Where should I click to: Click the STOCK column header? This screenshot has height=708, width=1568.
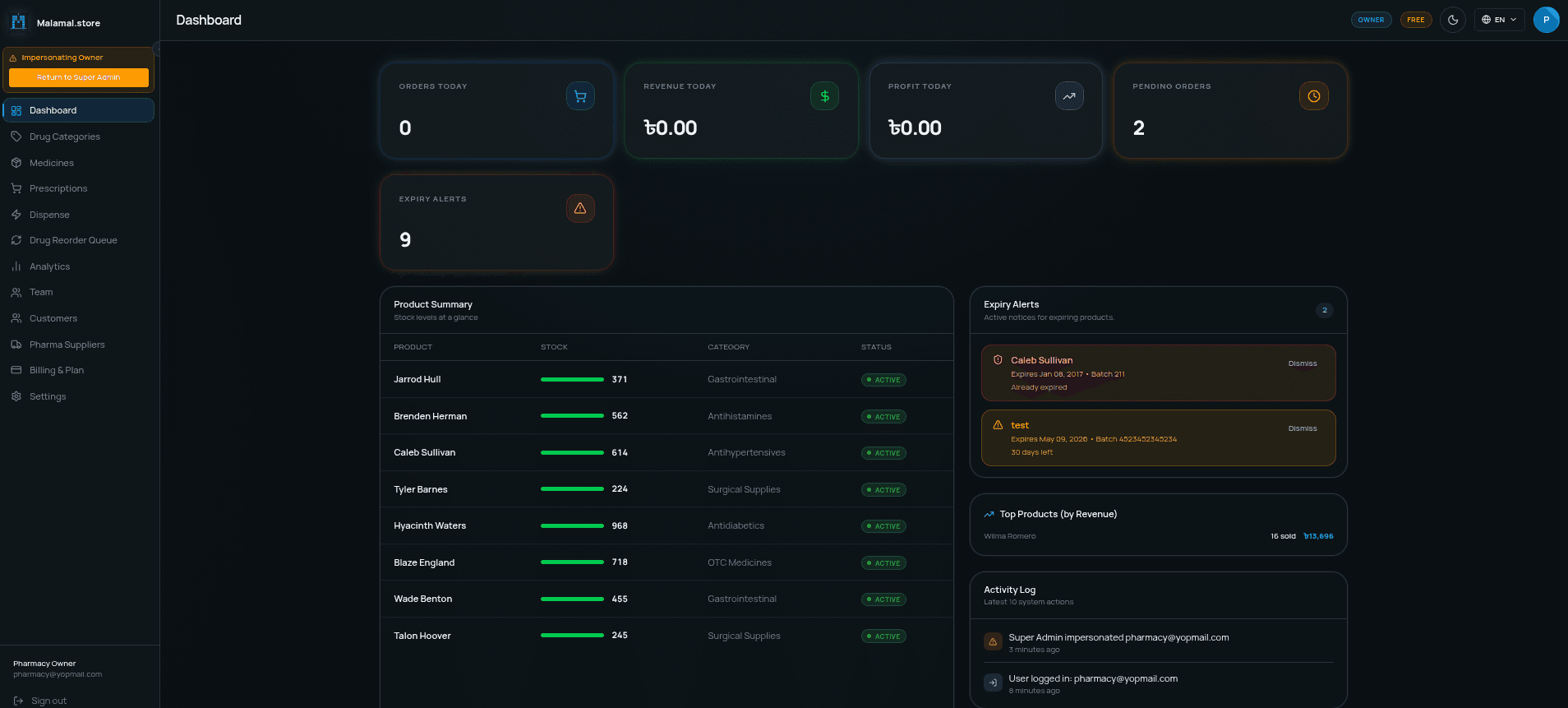click(x=554, y=347)
